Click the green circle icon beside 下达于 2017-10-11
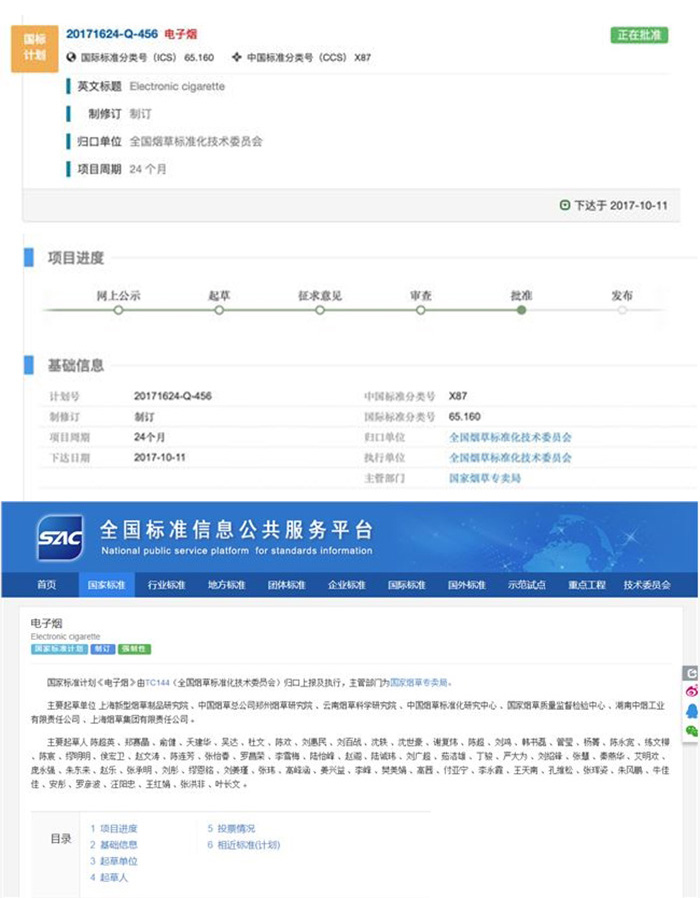Screen dimensions: 700x898 pyautogui.click(x=564, y=205)
